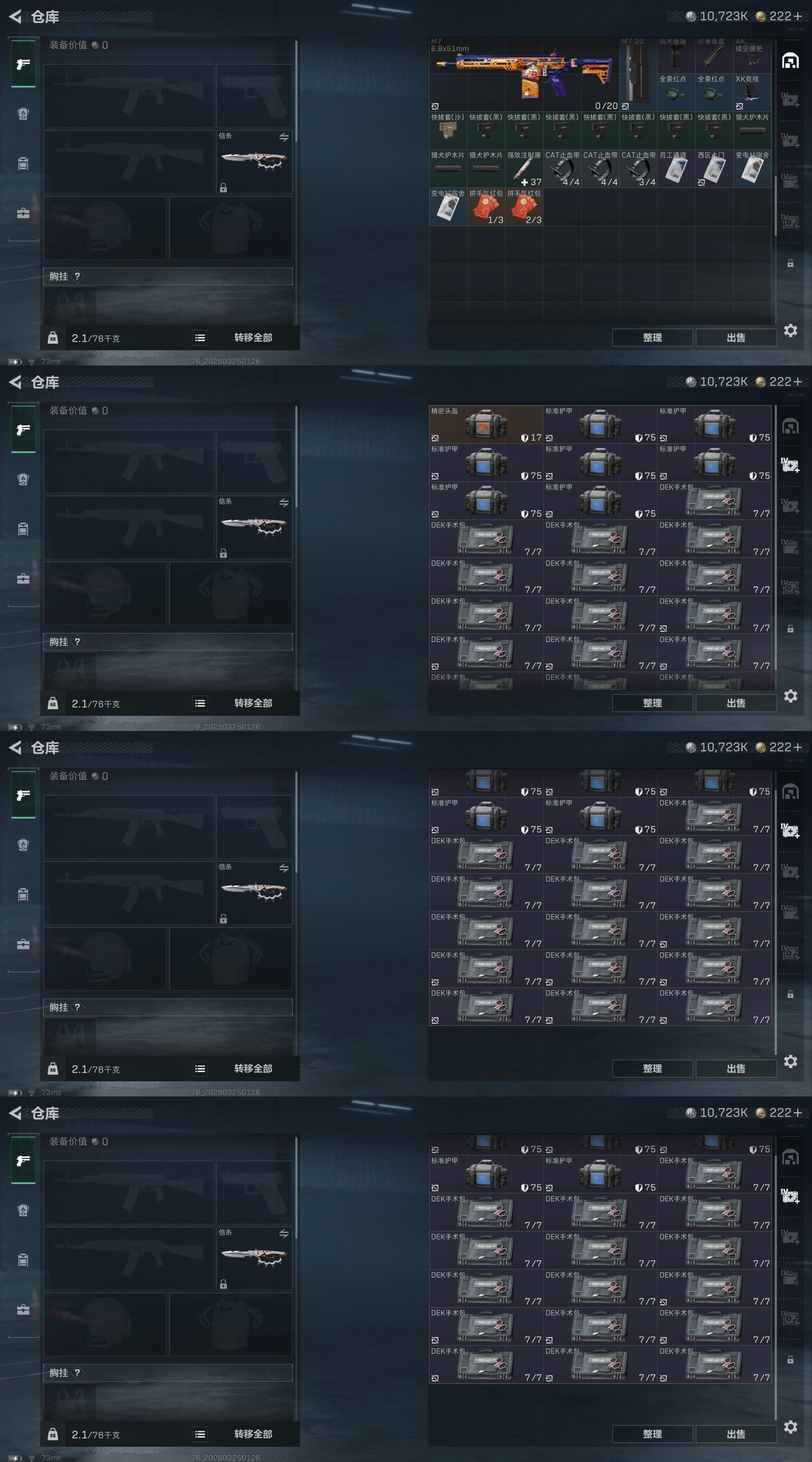Image resolution: width=812 pixels, height=1462 pixels.
Task: Select the 快拔套(沙) sand holster item
Action: [448, 130]
